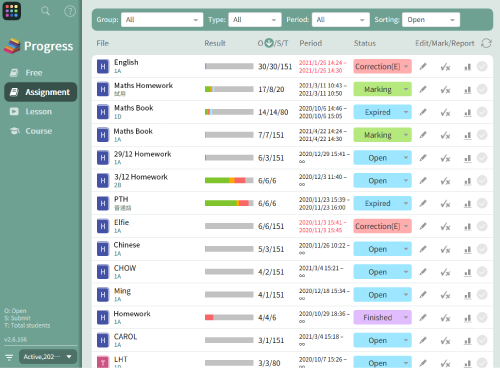The width and height of the screenshot is (500, 368).
Task: Refresh the assignment list
Action: pyautogui.click(x=486, y=43)
